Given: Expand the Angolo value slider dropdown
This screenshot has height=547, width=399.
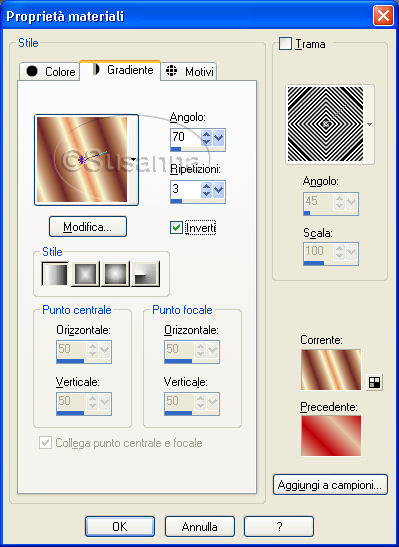Looking at the screenshot, I should pyautogui.click(x=219, y=138).
